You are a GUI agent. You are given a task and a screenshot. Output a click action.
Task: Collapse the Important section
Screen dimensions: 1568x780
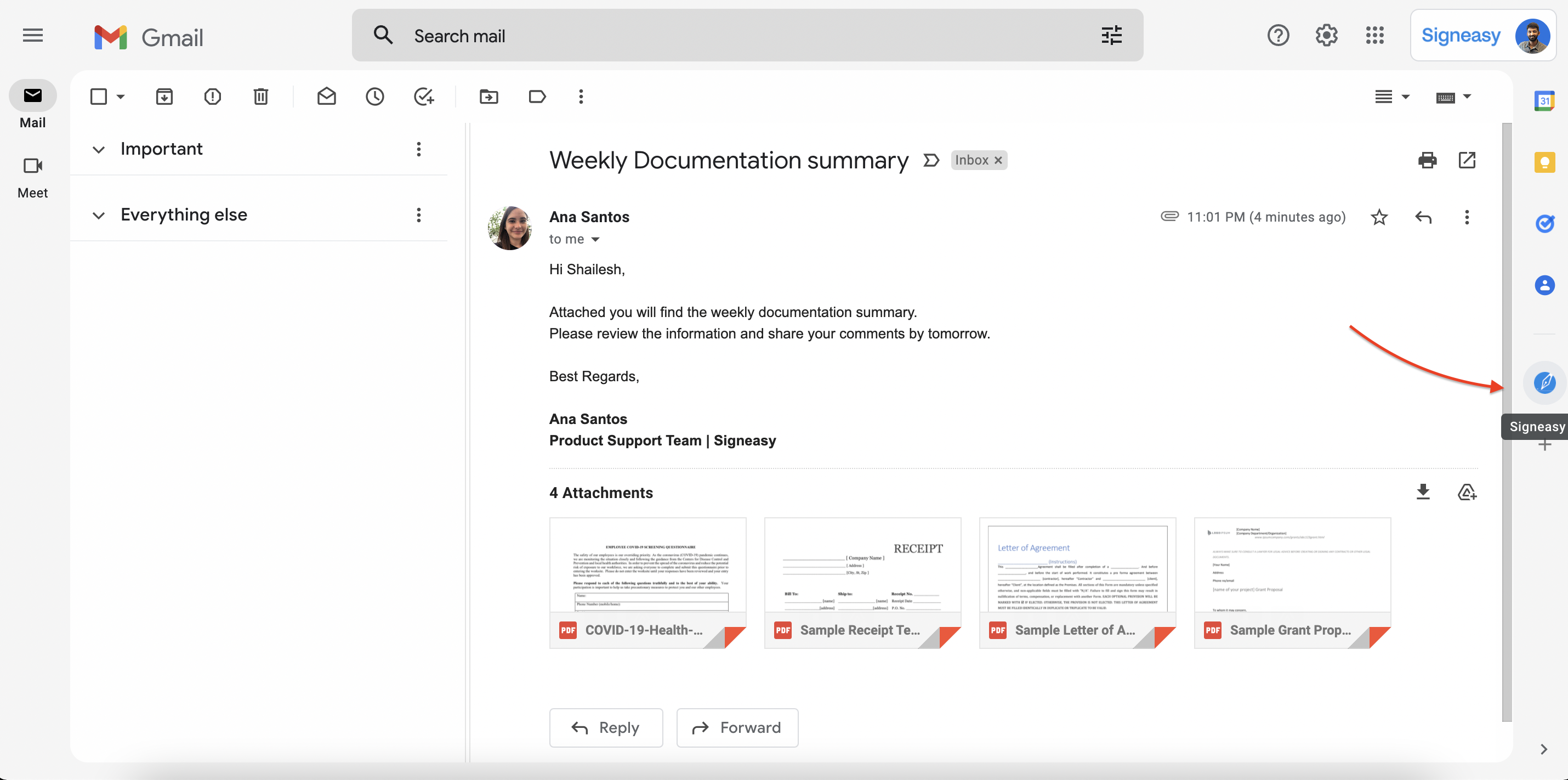click(x=99, y=150)
